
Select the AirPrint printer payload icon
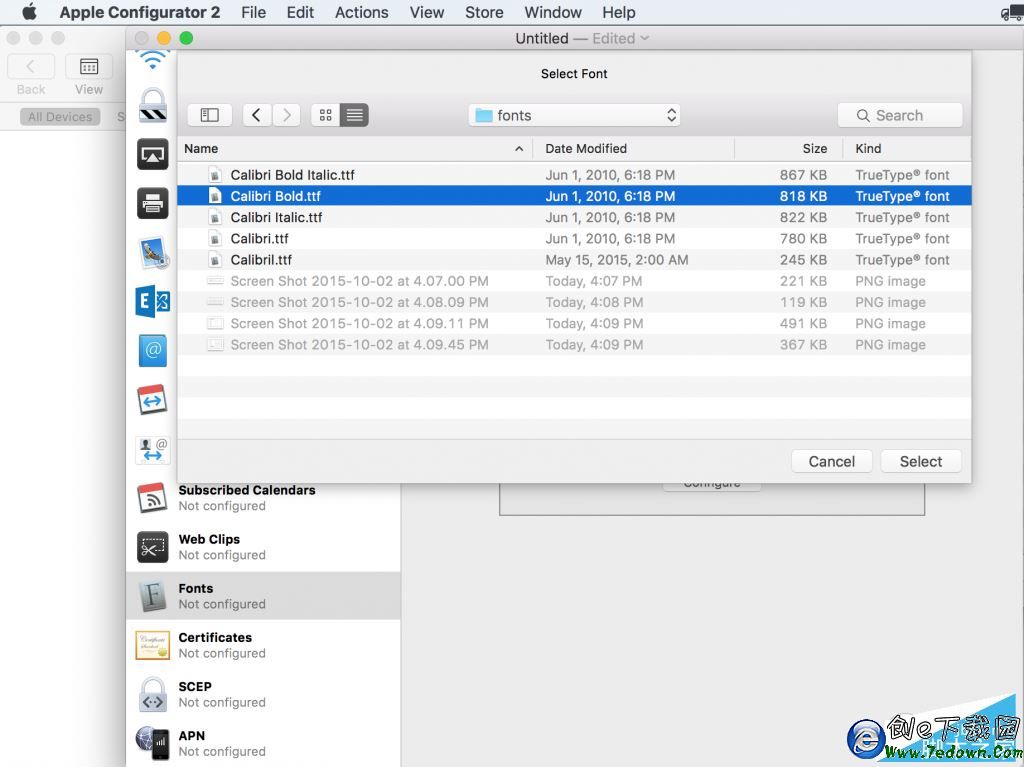click(153, 204)
